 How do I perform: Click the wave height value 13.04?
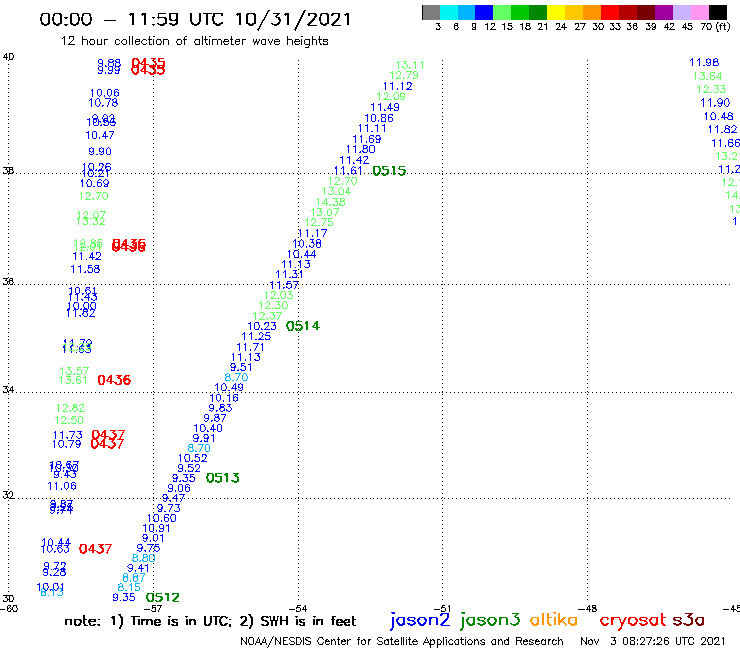click(x=336, y=191)
